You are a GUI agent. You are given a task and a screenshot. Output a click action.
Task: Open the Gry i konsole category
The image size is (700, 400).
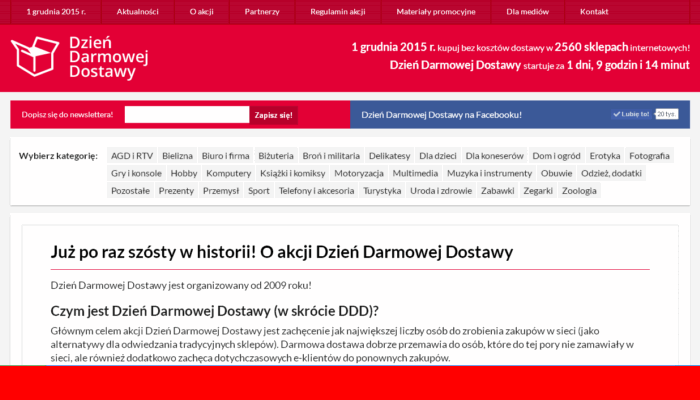(x=136, y=173)
